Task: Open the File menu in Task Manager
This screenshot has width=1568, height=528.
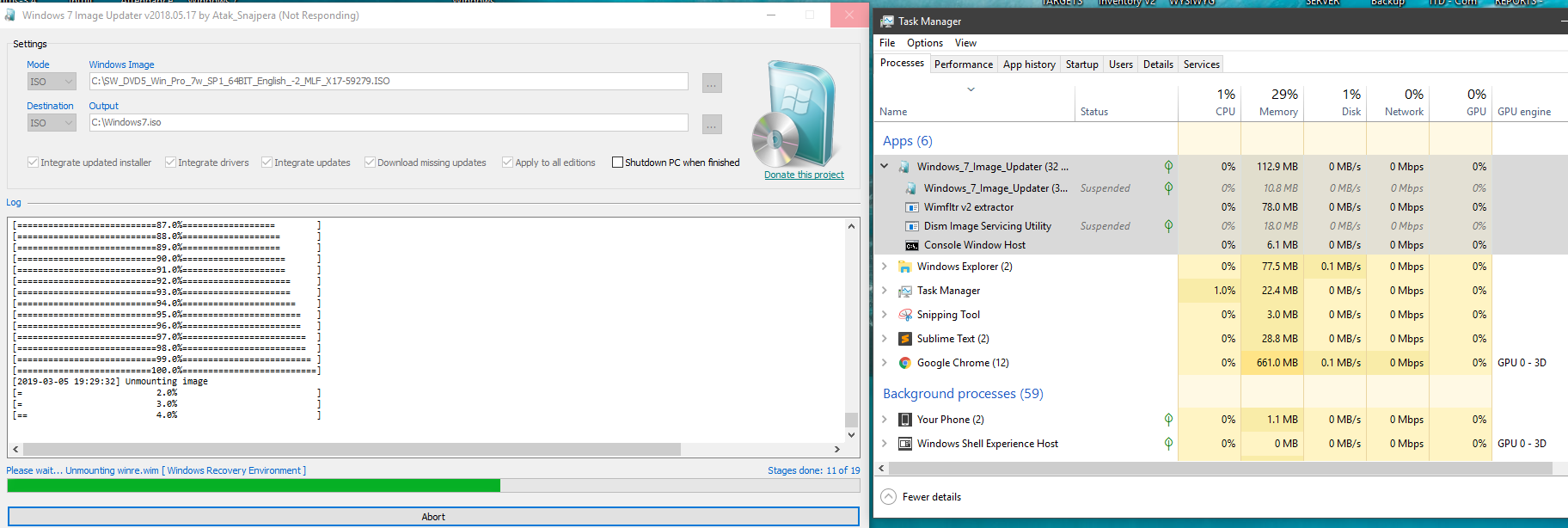Action: coord(887,43)
